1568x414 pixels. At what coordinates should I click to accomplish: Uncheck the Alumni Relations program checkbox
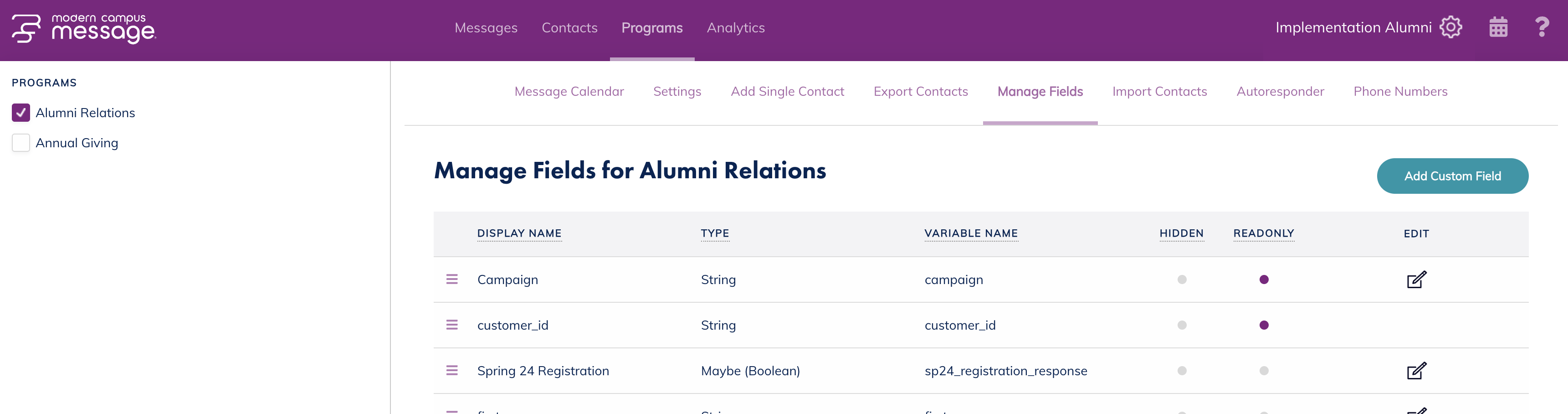click(x=20, y=113)
